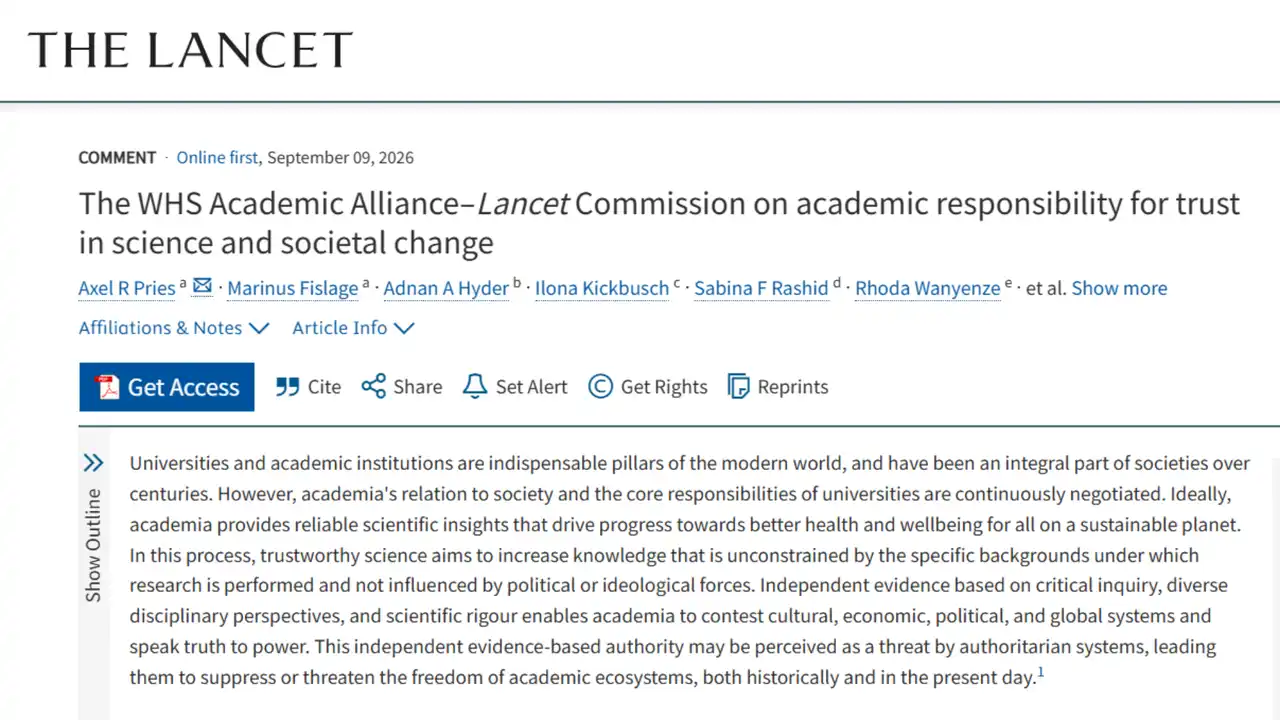Click The Lancet logo
This screenshot has height=720, width=1280.
click(190, 50)
